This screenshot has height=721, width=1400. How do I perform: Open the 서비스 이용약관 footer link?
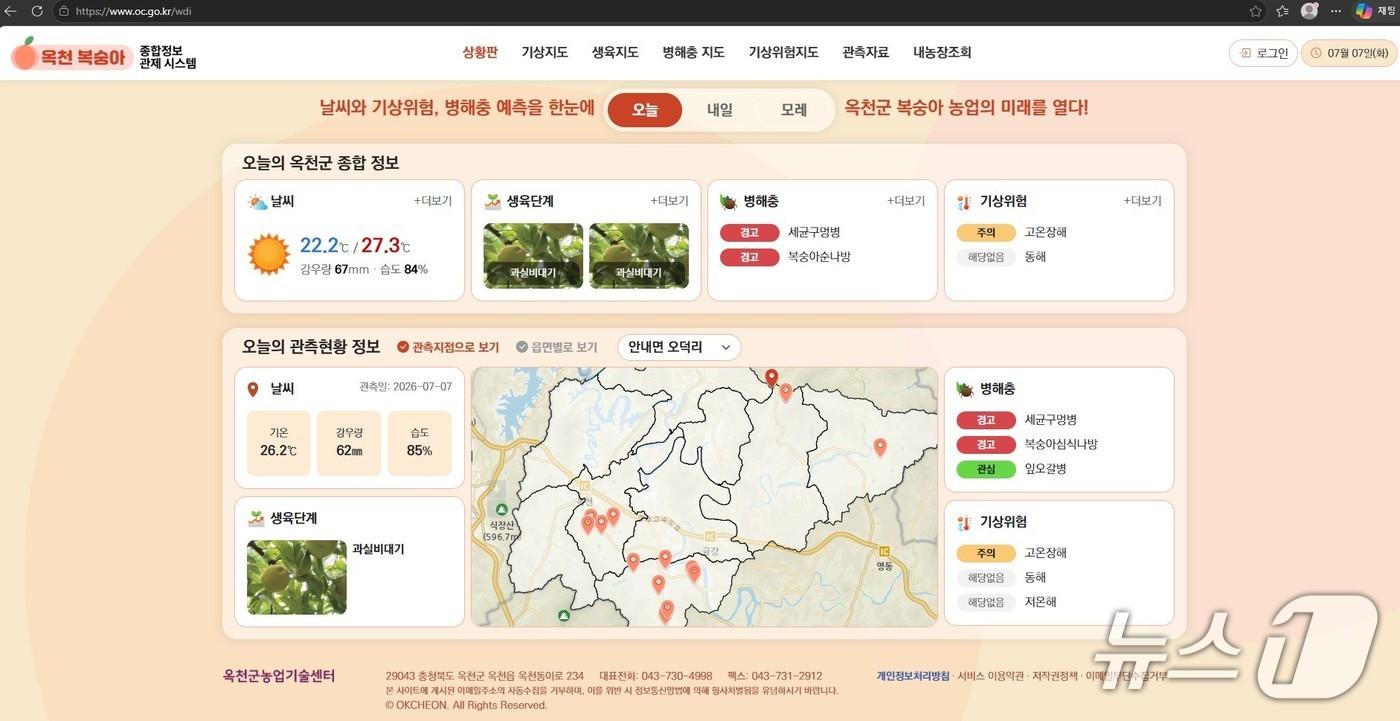coord(990,676)
